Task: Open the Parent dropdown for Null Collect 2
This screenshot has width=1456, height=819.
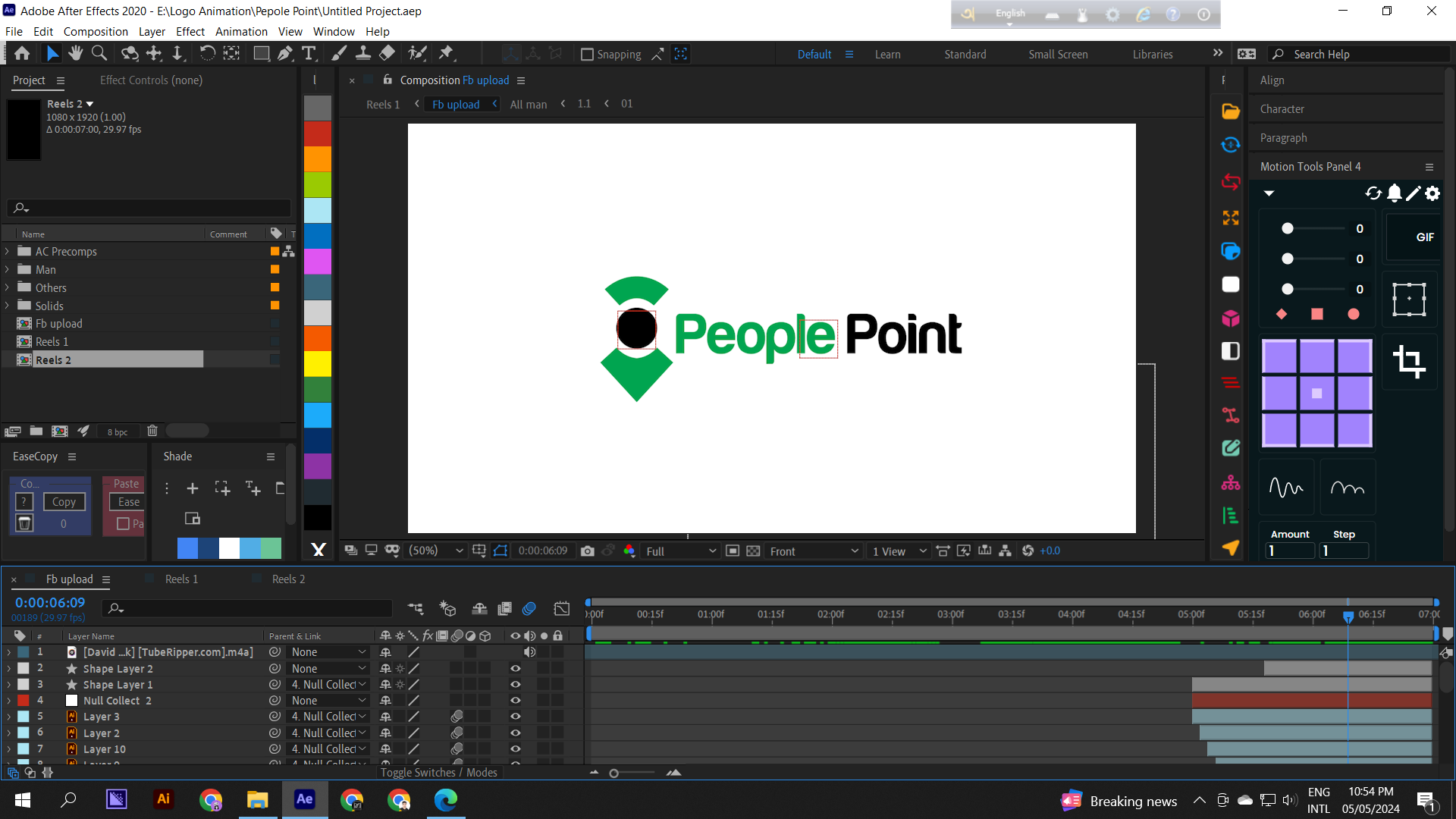Action: click(328, 700)
